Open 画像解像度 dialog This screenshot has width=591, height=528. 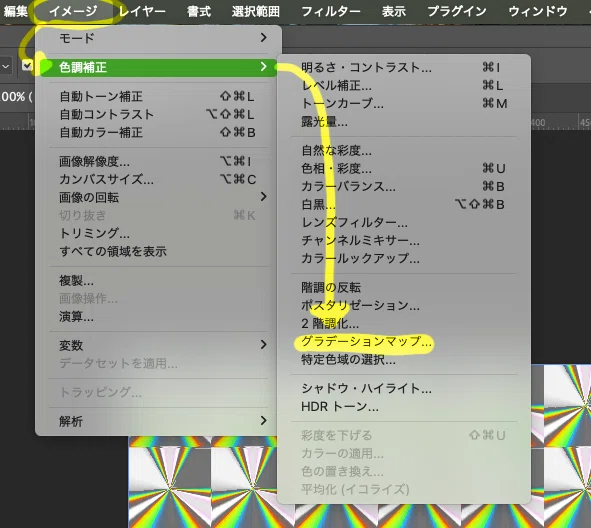158,162
